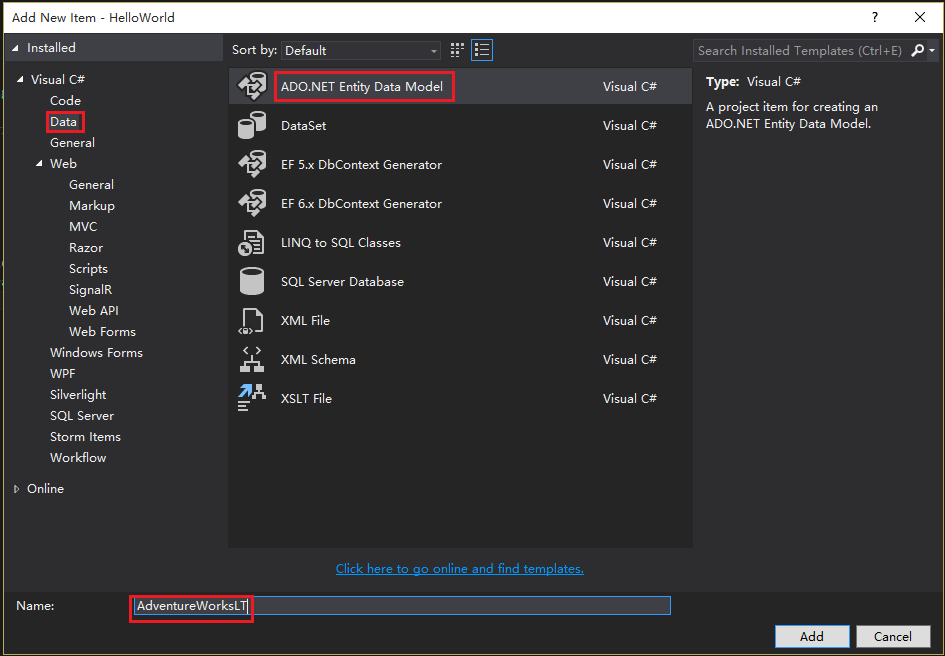Screen dimensions: 945x656
Task: Select the Data category
Action: [x=64, y=122]
